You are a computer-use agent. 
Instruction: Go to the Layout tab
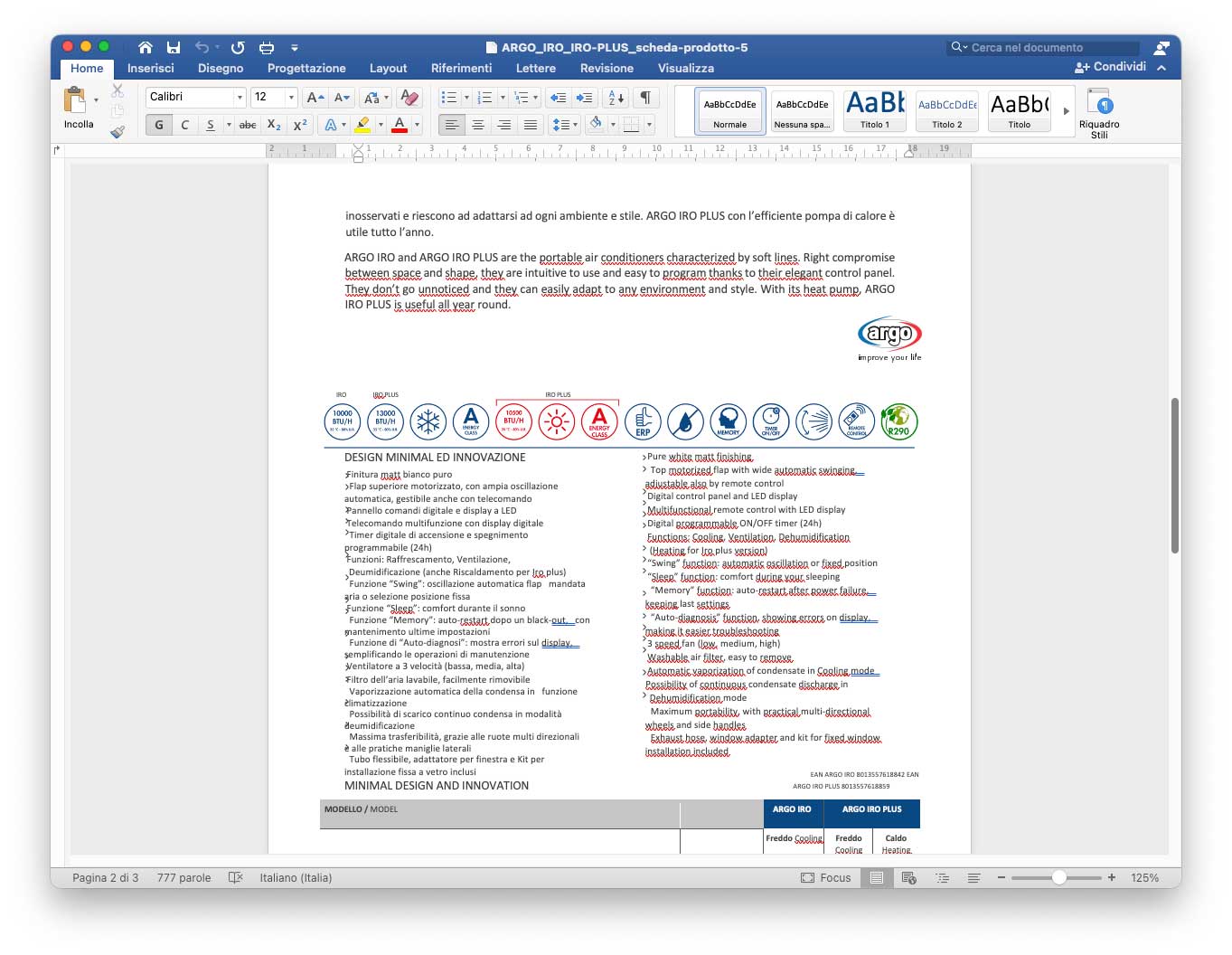pos(388,68)
